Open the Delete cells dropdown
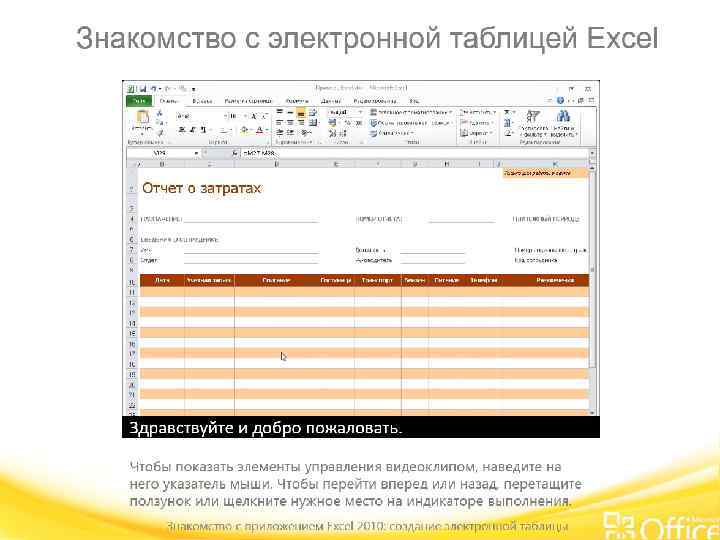This screenshot has height=540, width=720. pos(477,123)
